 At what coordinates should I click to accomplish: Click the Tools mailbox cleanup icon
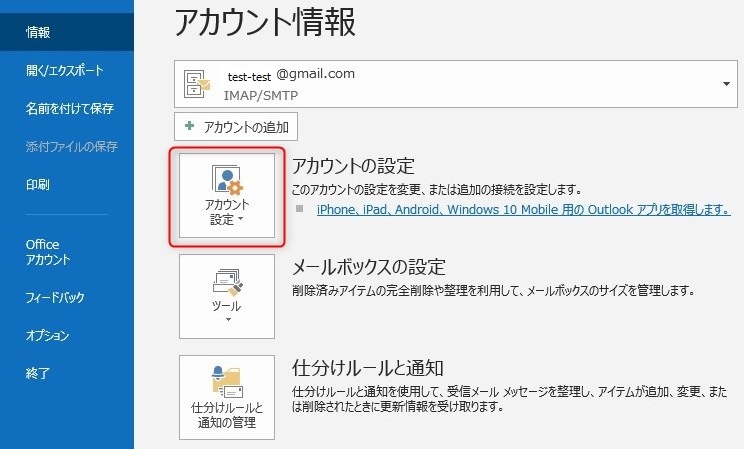[227, 281]
